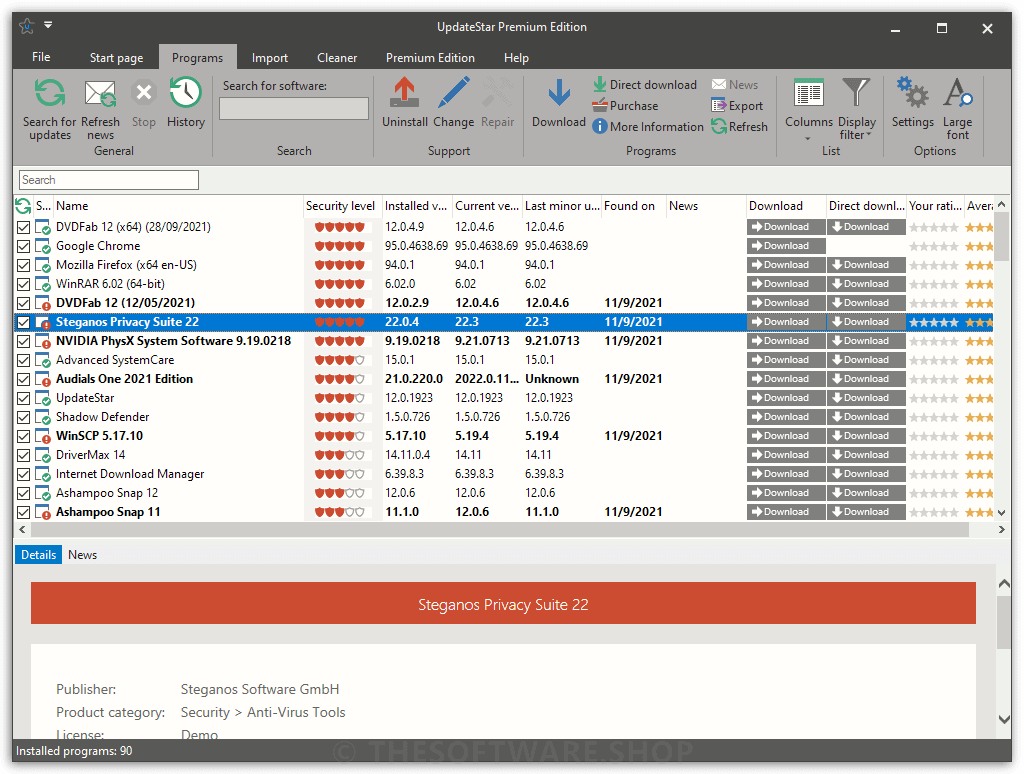
Task: Click the Search for software input field
Action: (294, 108)
